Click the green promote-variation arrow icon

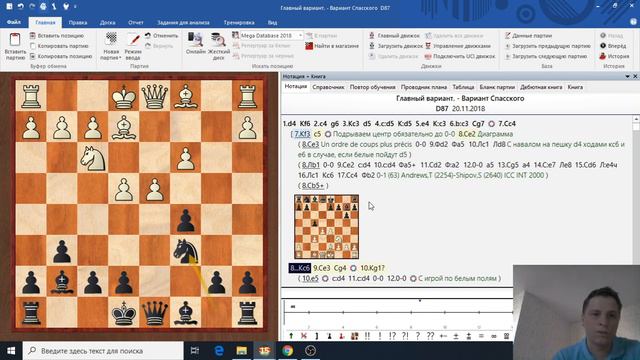291,336
